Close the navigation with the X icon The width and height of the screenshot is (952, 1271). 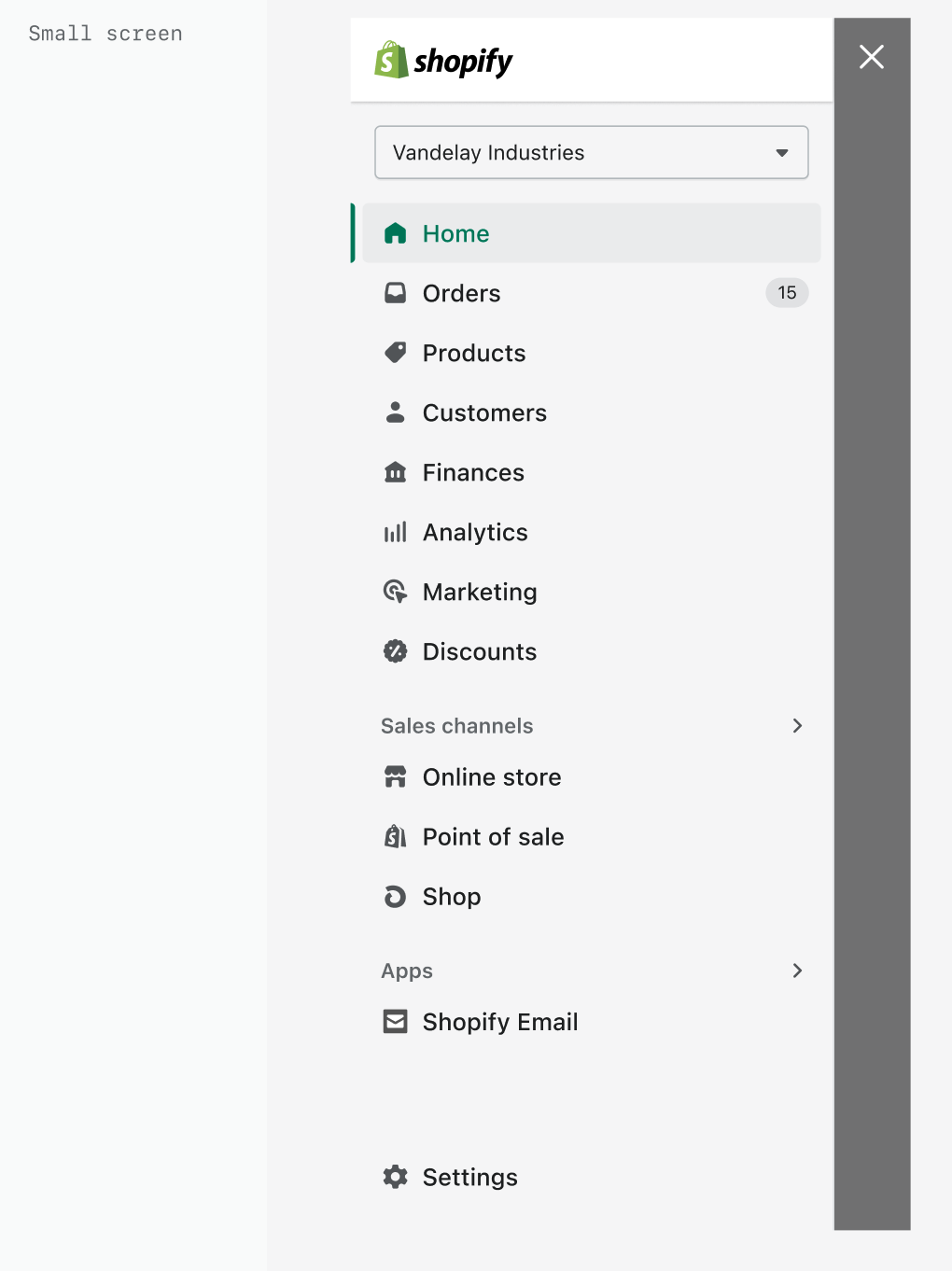click(872, 57)
